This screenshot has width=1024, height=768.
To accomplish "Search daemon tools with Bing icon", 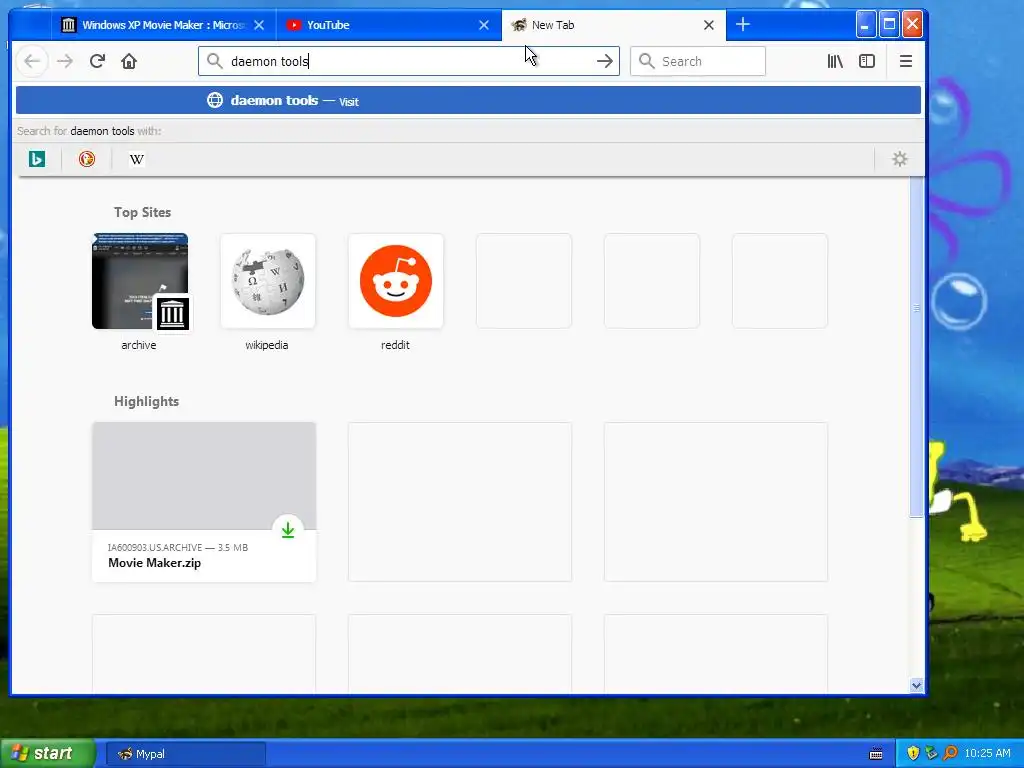I will click(37, 159).
